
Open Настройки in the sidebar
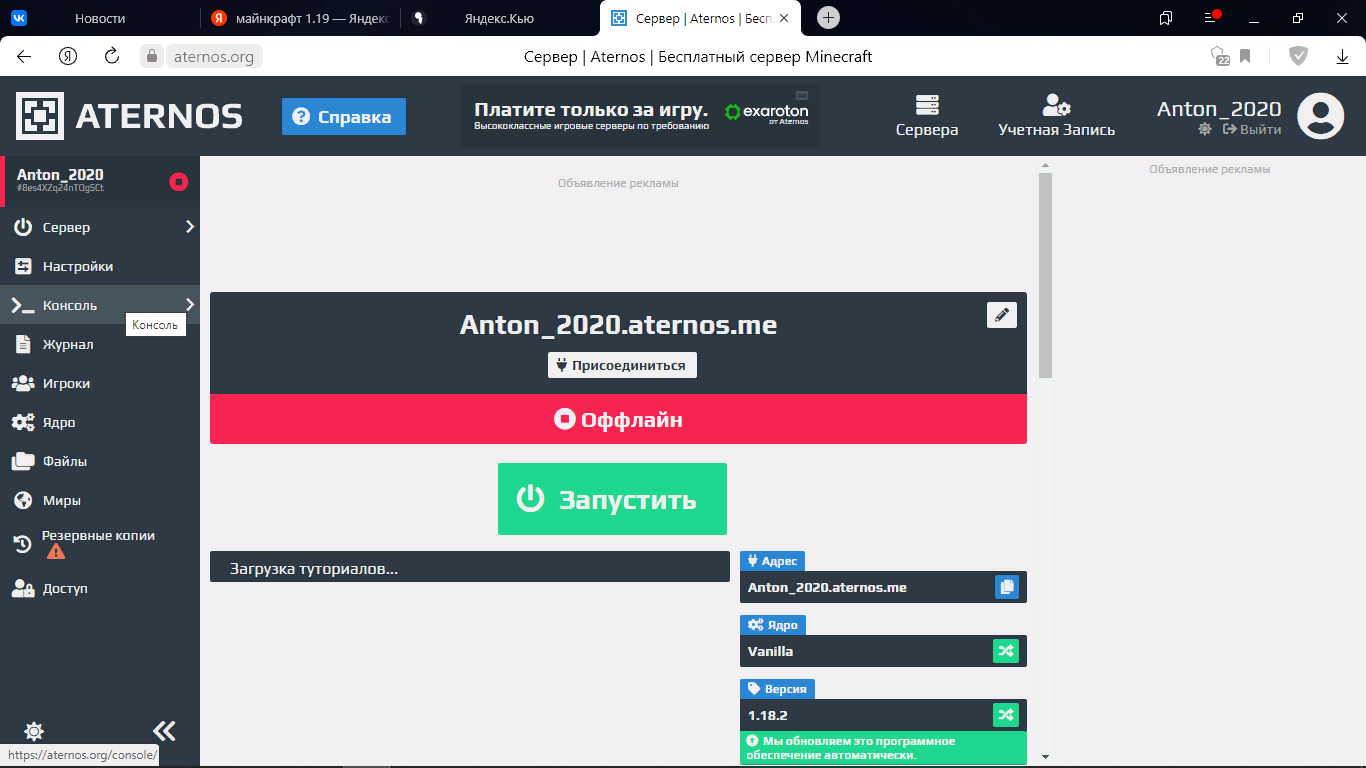tap(100, 266)
